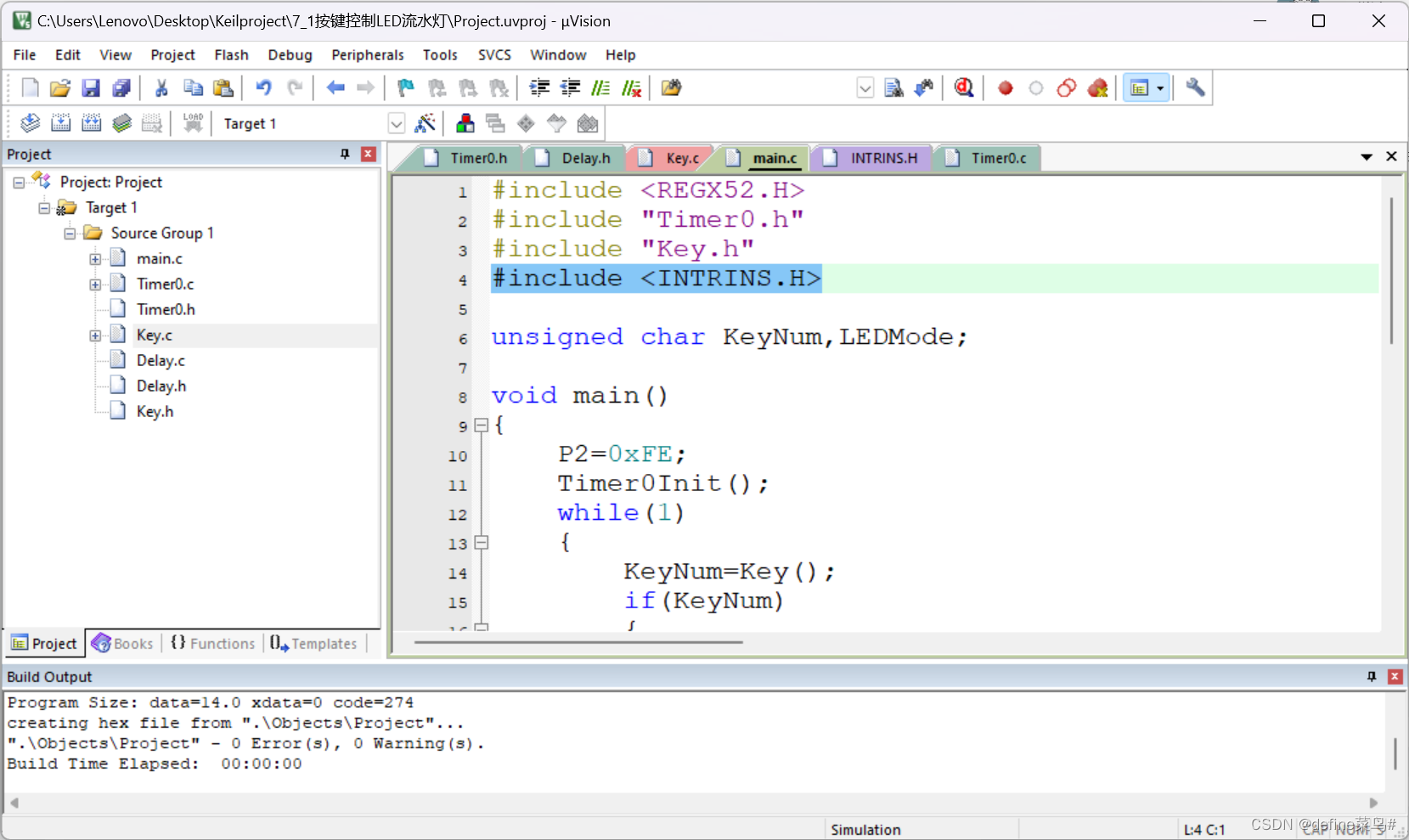
Task: Click the Paste toolbar icon
Action: tap(223, 87)
